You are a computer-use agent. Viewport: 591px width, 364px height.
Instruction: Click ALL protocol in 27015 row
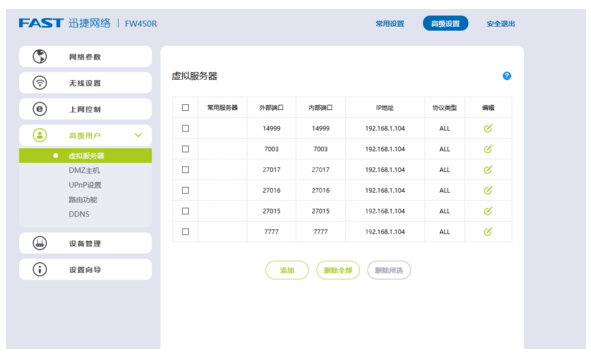click(444, 211)
